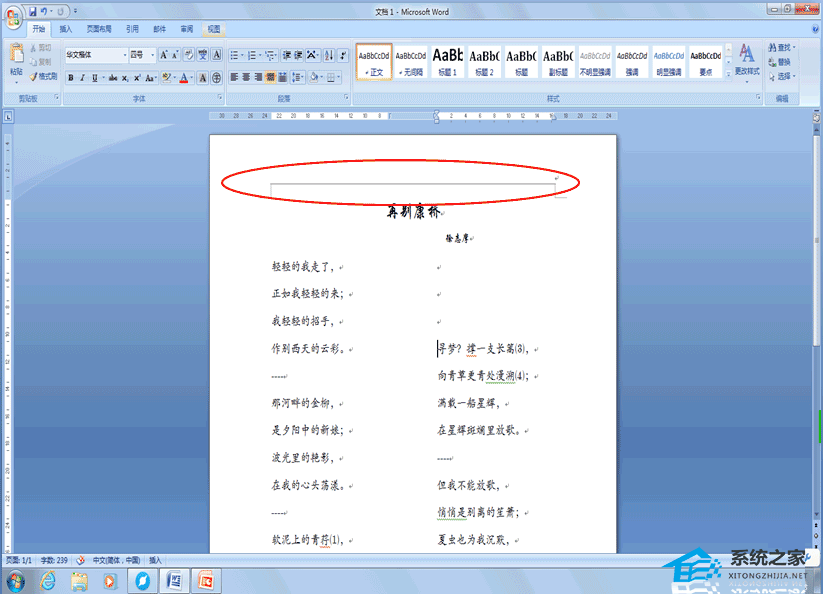This screenshot has width=823, height=594.
Task: Set Align Left paragraph alignment
Action: click(x=235, y=78)
